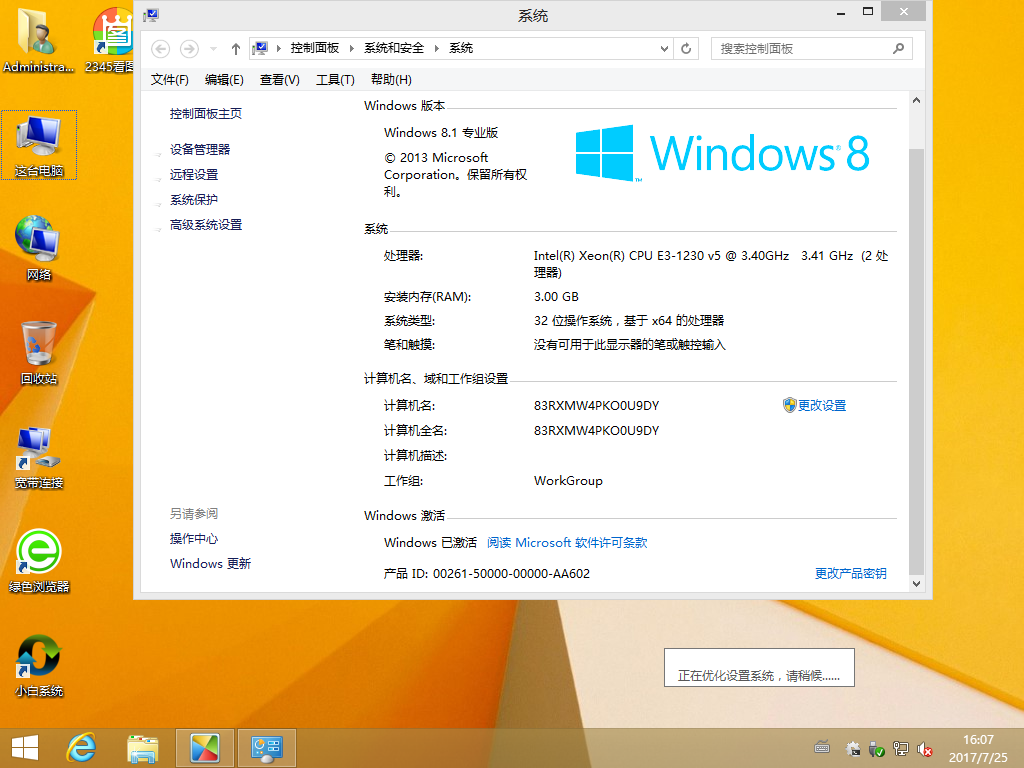Viewport: 1024px width, 768px height.
Task: Click the Back navigation arrow button
Action: point(161,48)
